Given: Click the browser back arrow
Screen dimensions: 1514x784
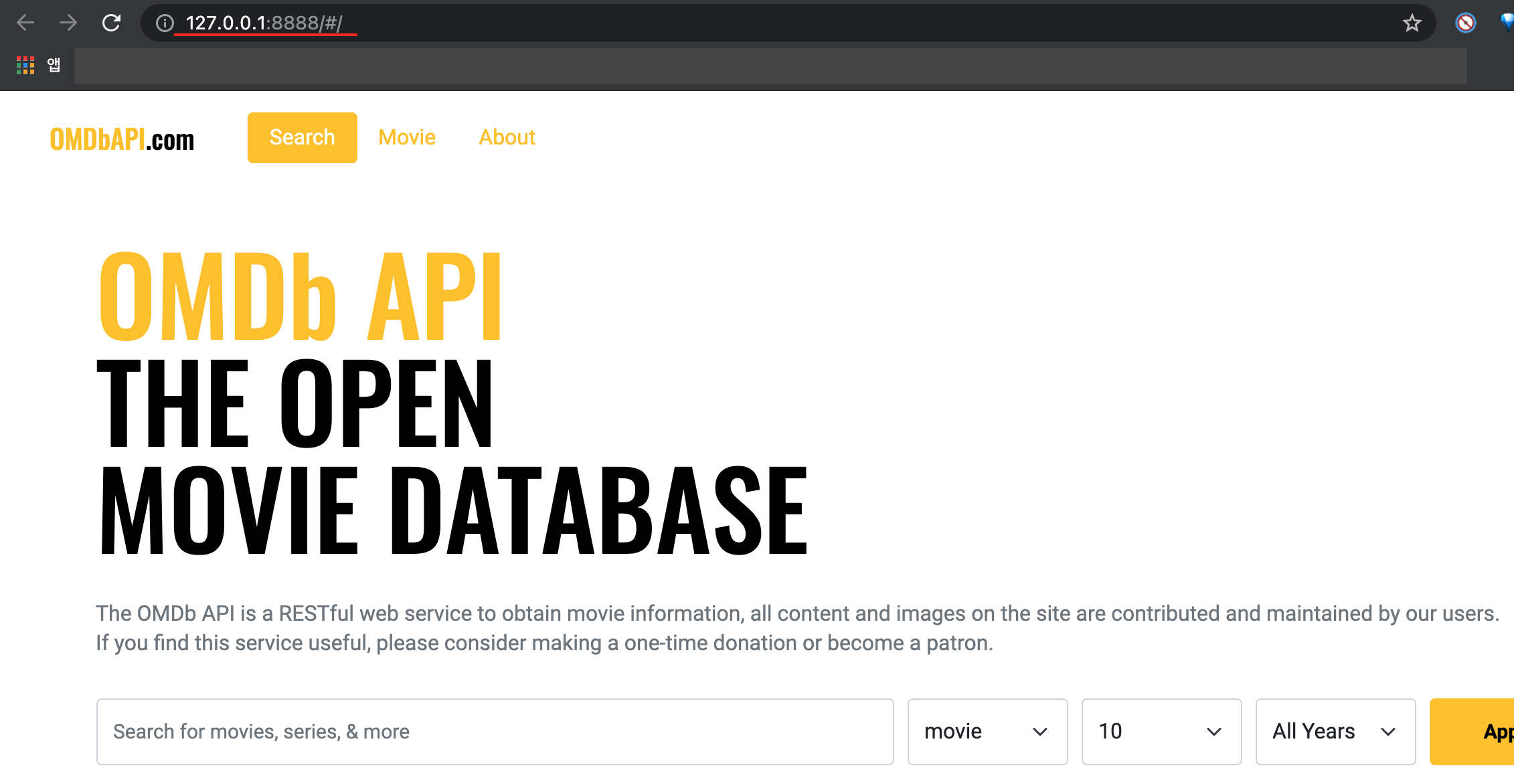Looking at the screenshot, I should click(x=25, y=23).
